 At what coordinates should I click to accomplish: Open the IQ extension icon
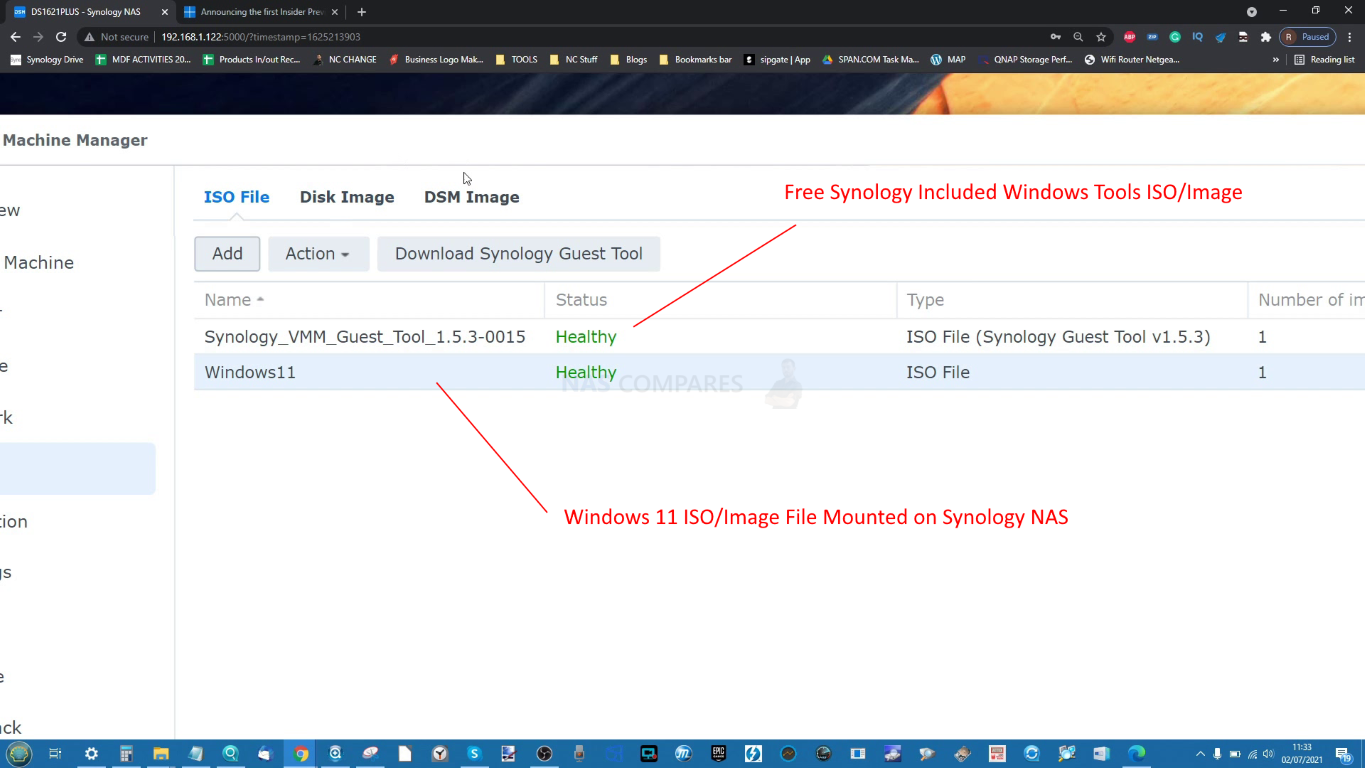pos(1197,37)
